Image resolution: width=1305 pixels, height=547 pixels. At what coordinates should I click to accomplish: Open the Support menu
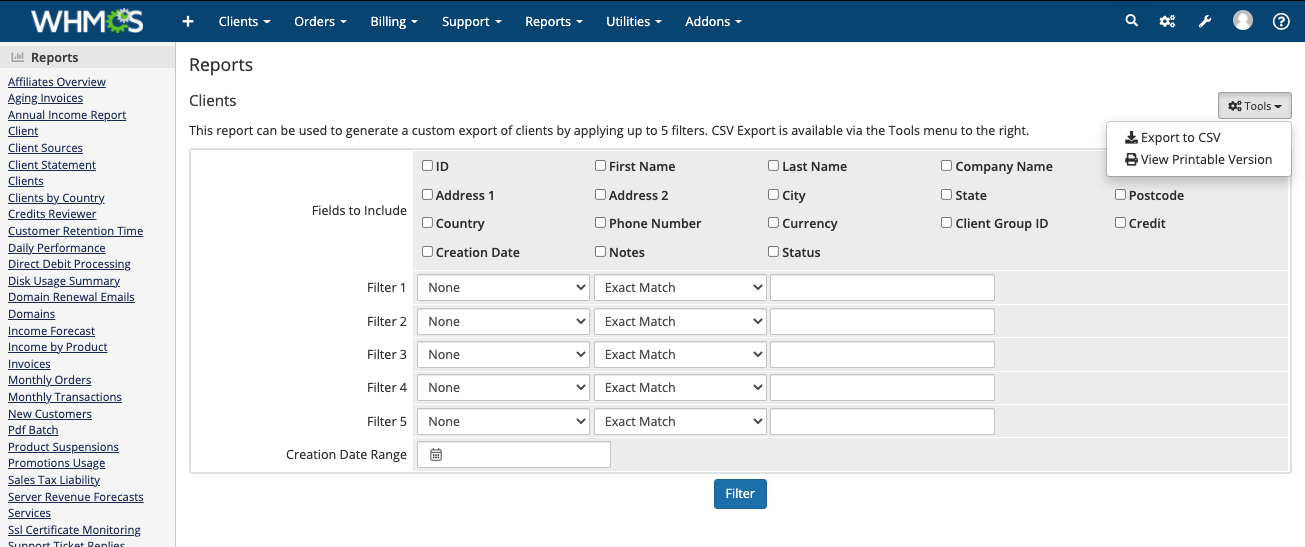tap(472, 21)
